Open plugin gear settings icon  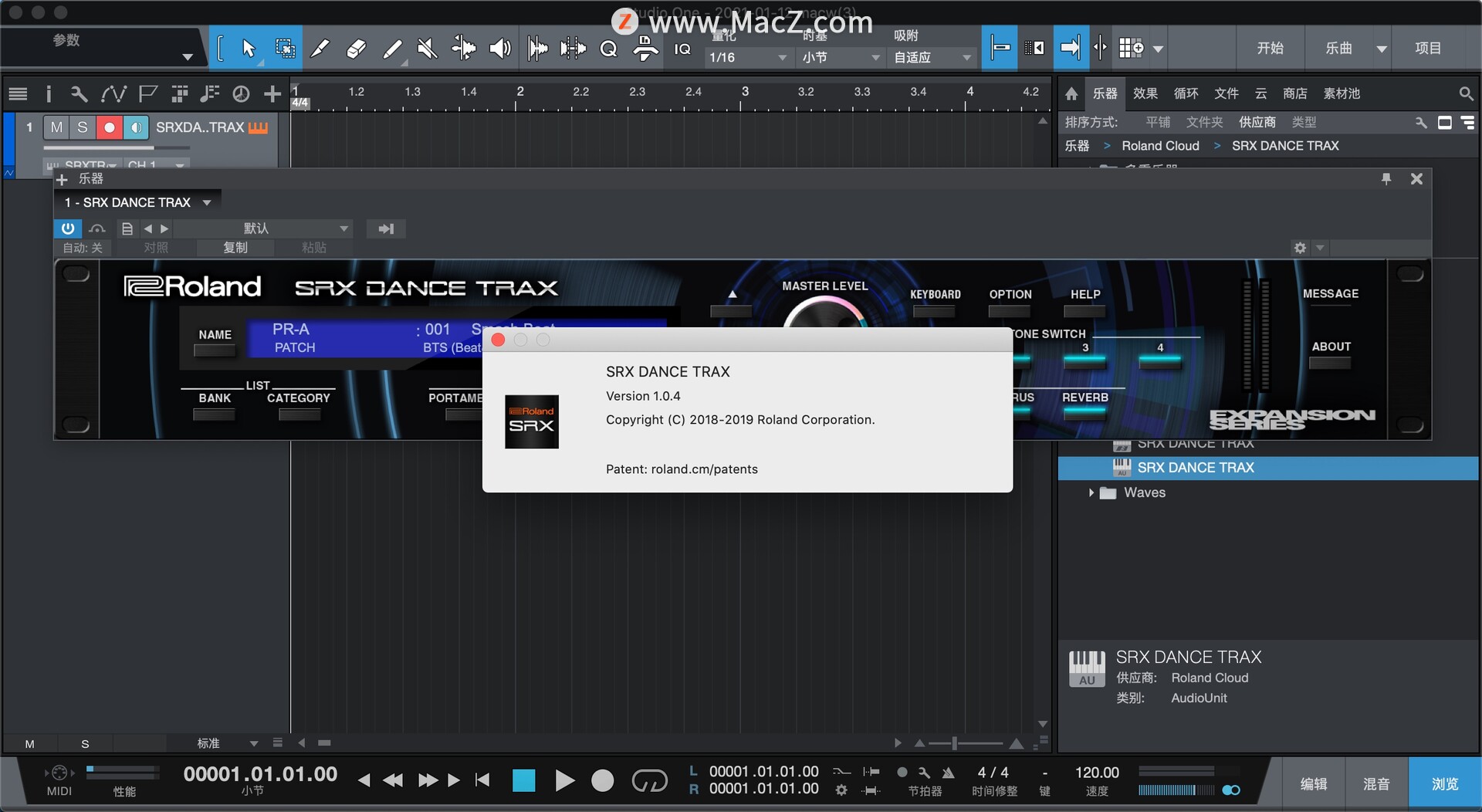(x=1301, y=248)
